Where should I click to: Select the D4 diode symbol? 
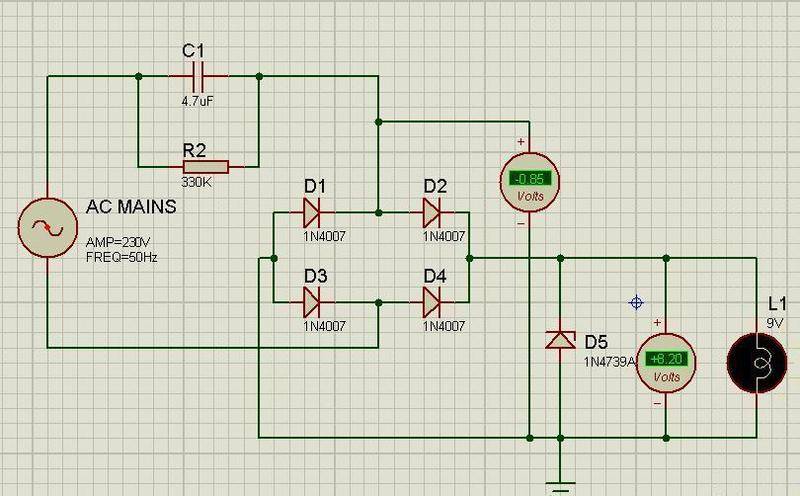coord(432,300)
